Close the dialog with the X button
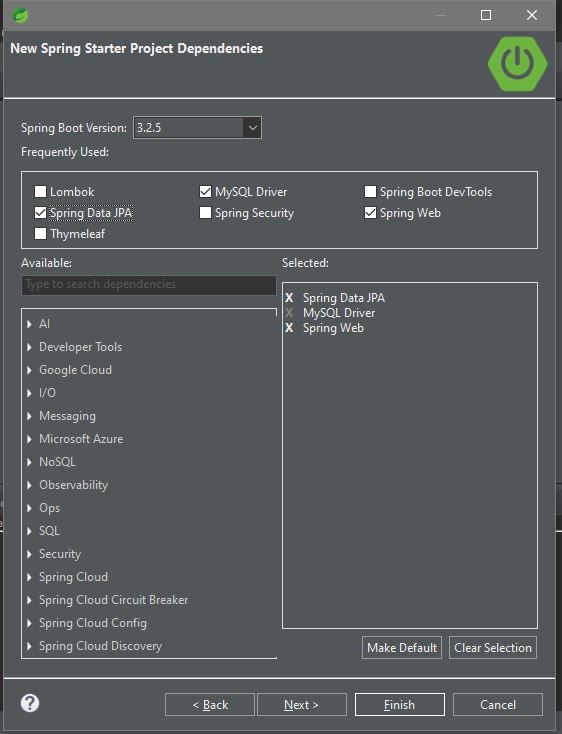 point(532,15)
